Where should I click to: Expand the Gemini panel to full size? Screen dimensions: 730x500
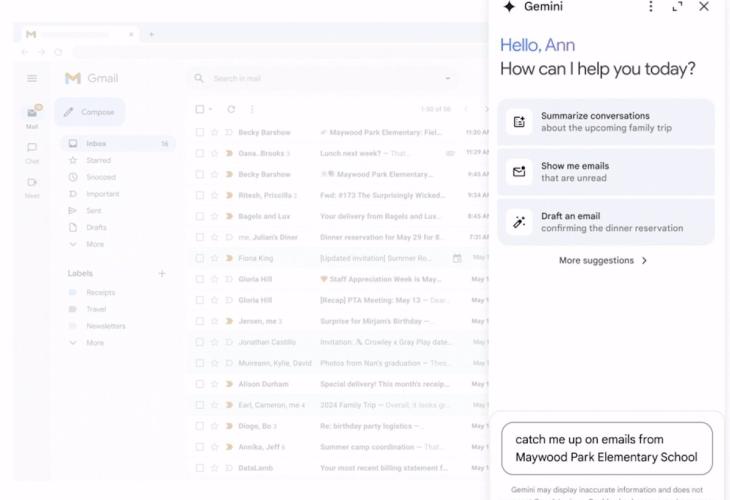(678, 7)
